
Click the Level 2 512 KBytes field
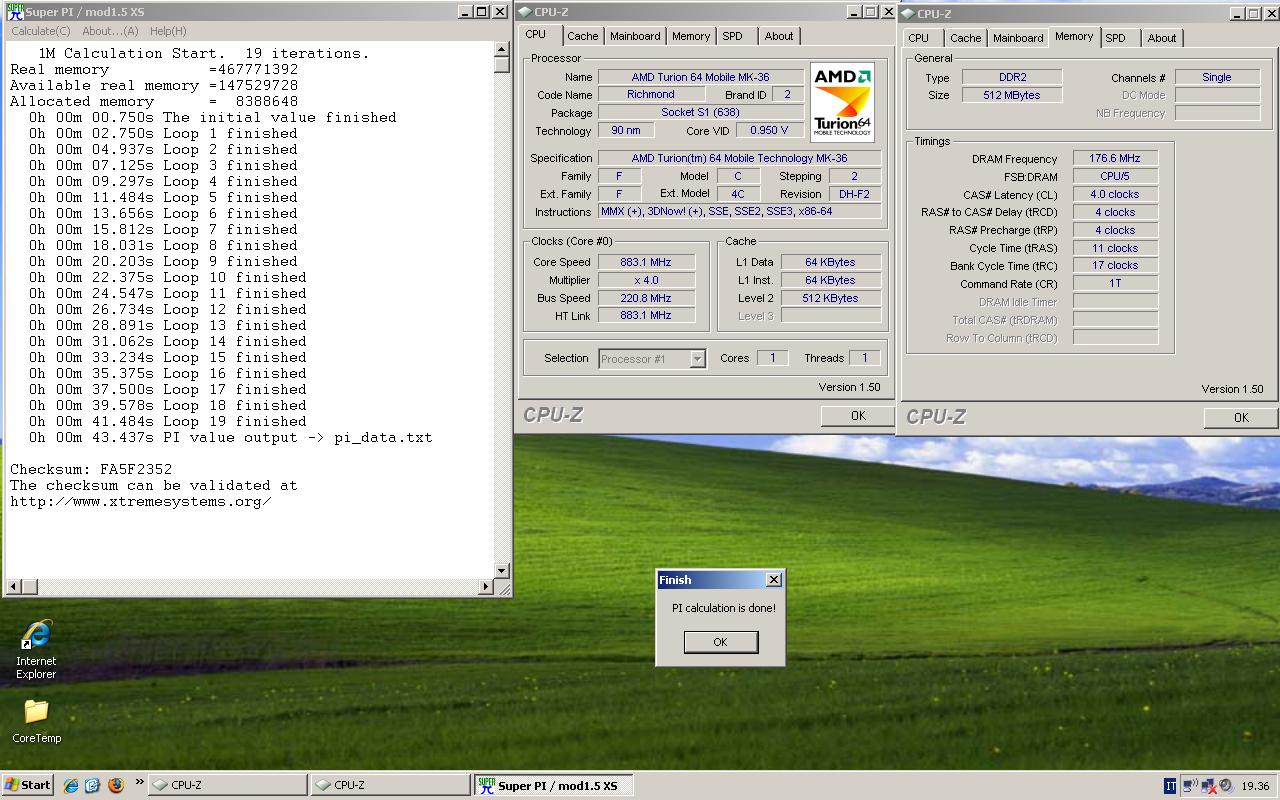tap(830, 298)
